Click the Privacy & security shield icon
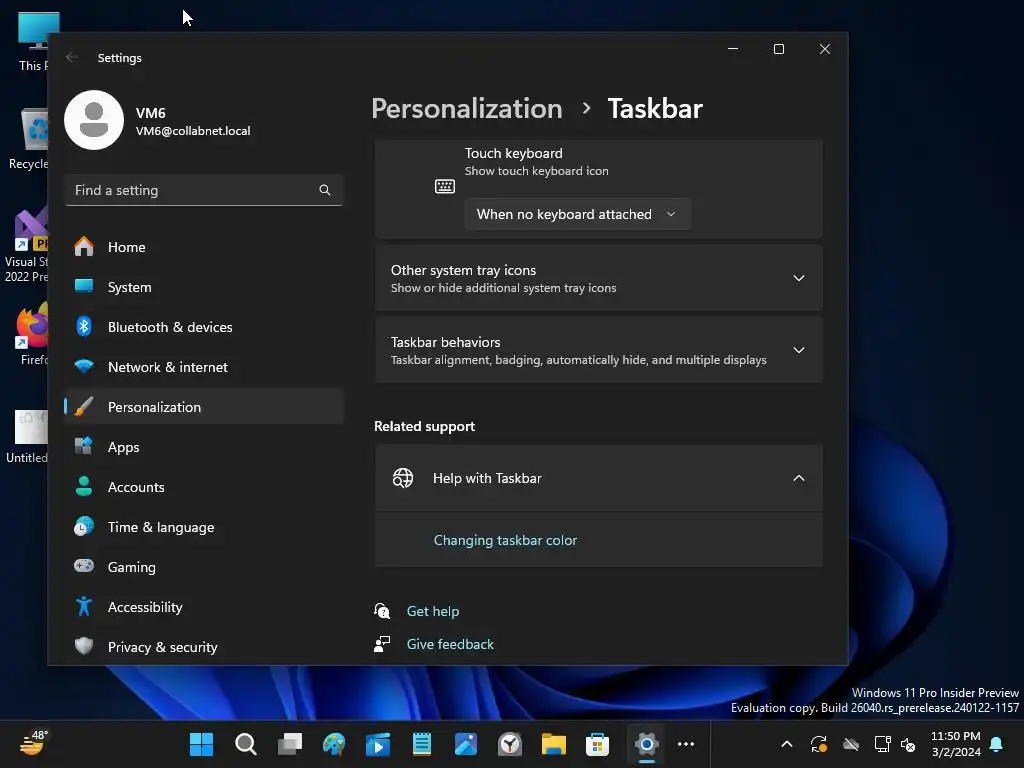This screenshot has height=768, width=1024. pos(84,647)
